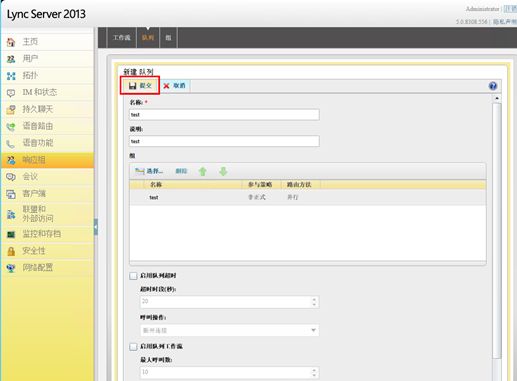Image resolution: width=517 pixels, height=381 pixels.
Task: Increase the 超时时段 timeout value stepper
Action: pyautogui.click(x=314, y=299)
